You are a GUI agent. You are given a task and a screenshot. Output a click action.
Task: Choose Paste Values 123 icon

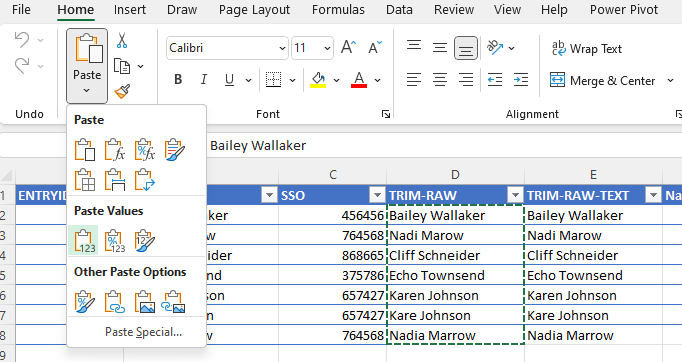click(83, 240)
